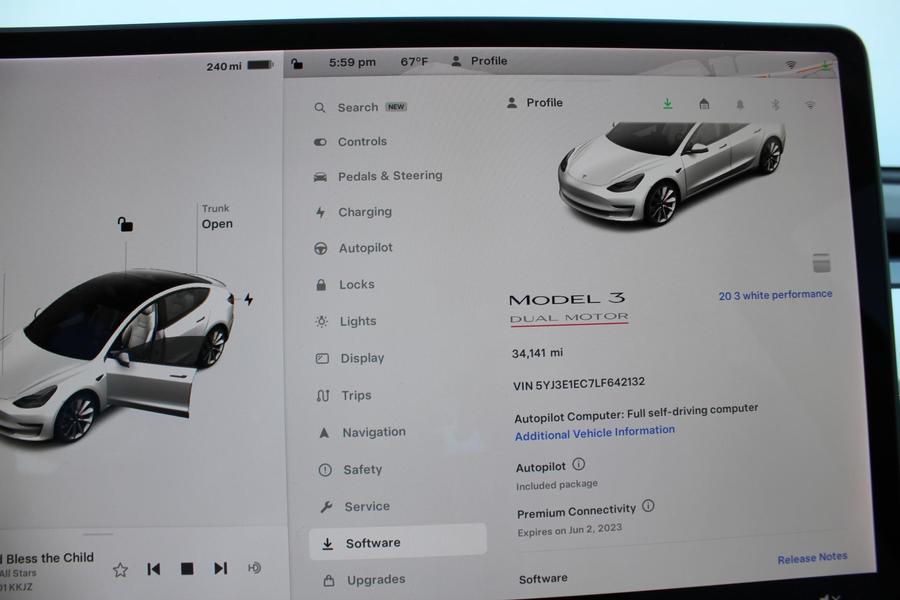This screenshot has height=600, width=900.
Task: Toggle favorite star for current song
Action: point(120,569)
